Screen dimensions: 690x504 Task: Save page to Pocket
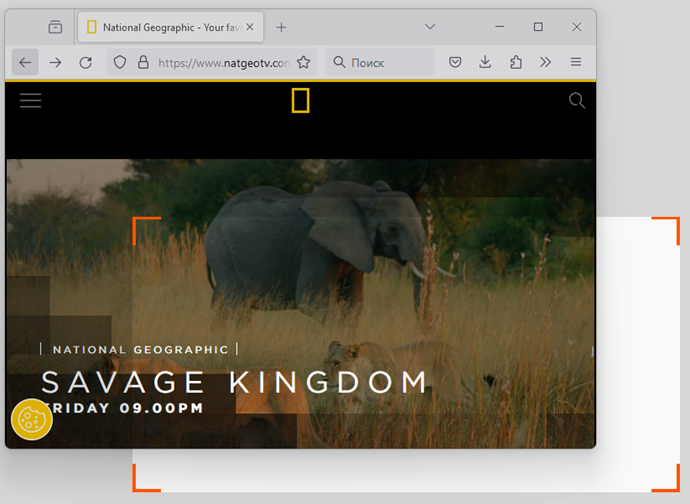pyautogui.click(x=455, y=63)
